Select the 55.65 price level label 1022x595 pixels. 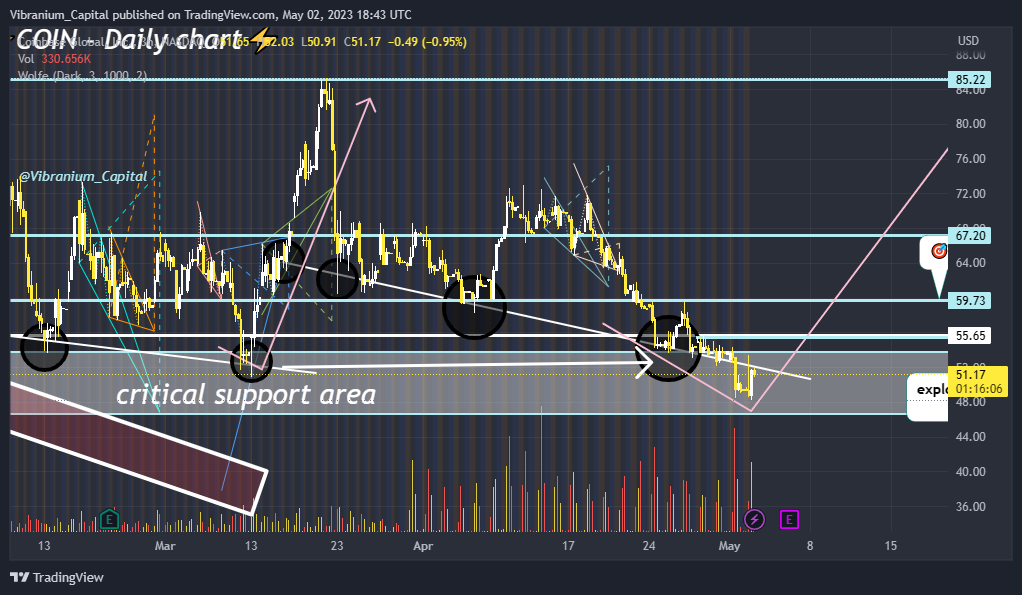tap(970, 336)
